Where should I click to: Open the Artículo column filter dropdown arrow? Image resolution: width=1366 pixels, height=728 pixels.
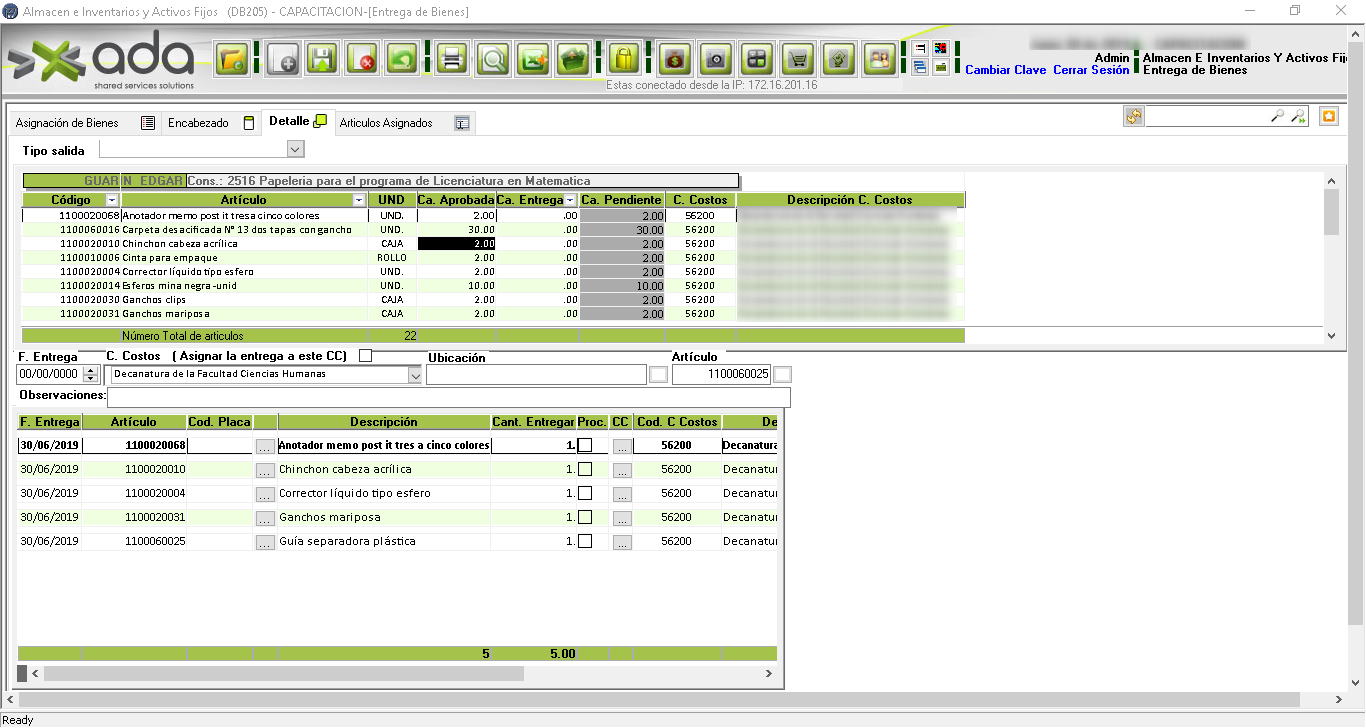[x=359, y=201]
